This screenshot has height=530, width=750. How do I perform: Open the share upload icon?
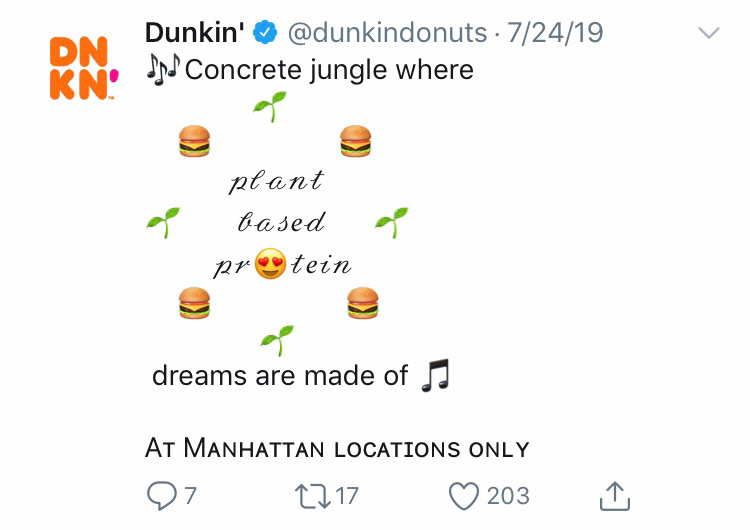(615, 496)
